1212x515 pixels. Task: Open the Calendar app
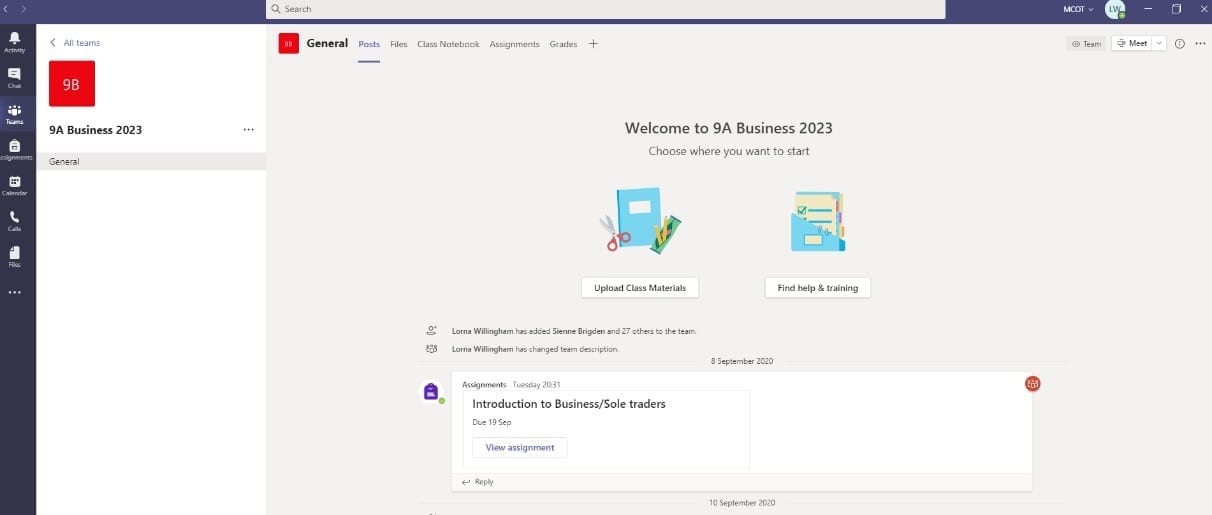pos(14,186)
